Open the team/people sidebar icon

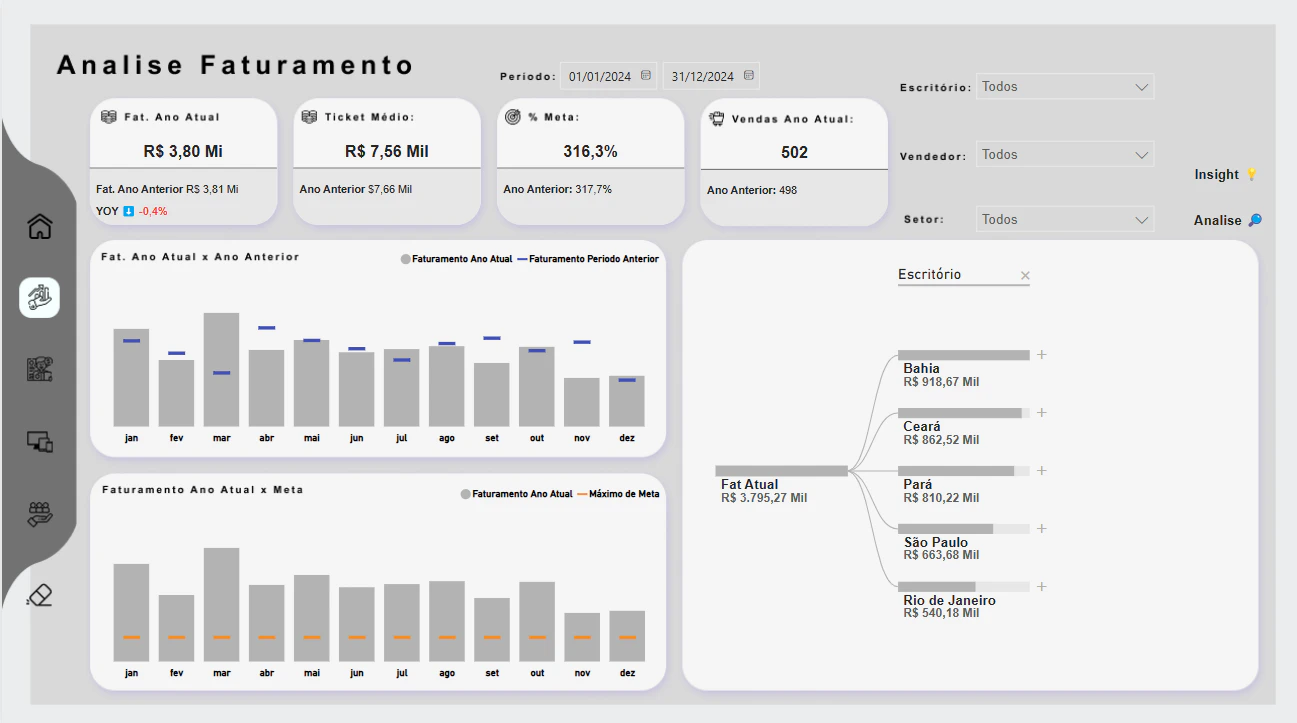tap(39, 515)
